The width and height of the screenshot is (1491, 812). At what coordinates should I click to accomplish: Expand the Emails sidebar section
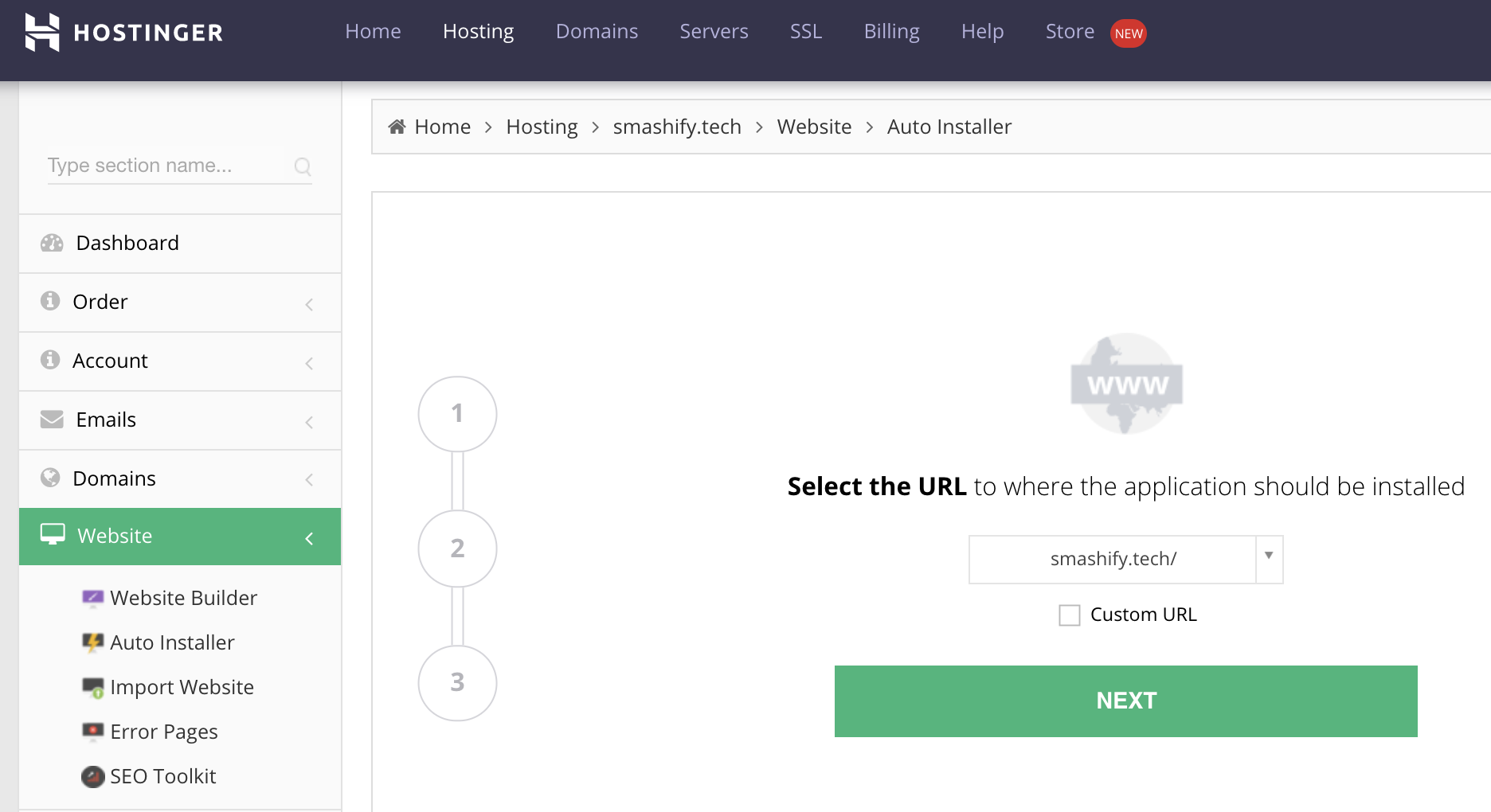(180, 420)
